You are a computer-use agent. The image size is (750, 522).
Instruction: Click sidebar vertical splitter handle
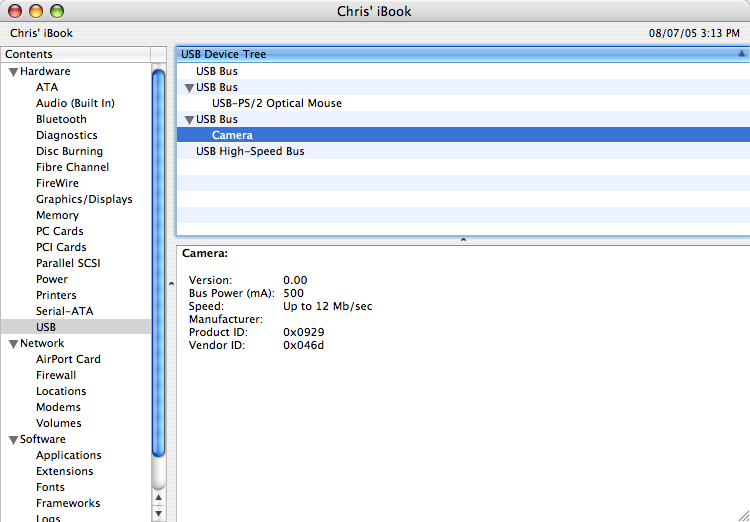click(171, 284)
